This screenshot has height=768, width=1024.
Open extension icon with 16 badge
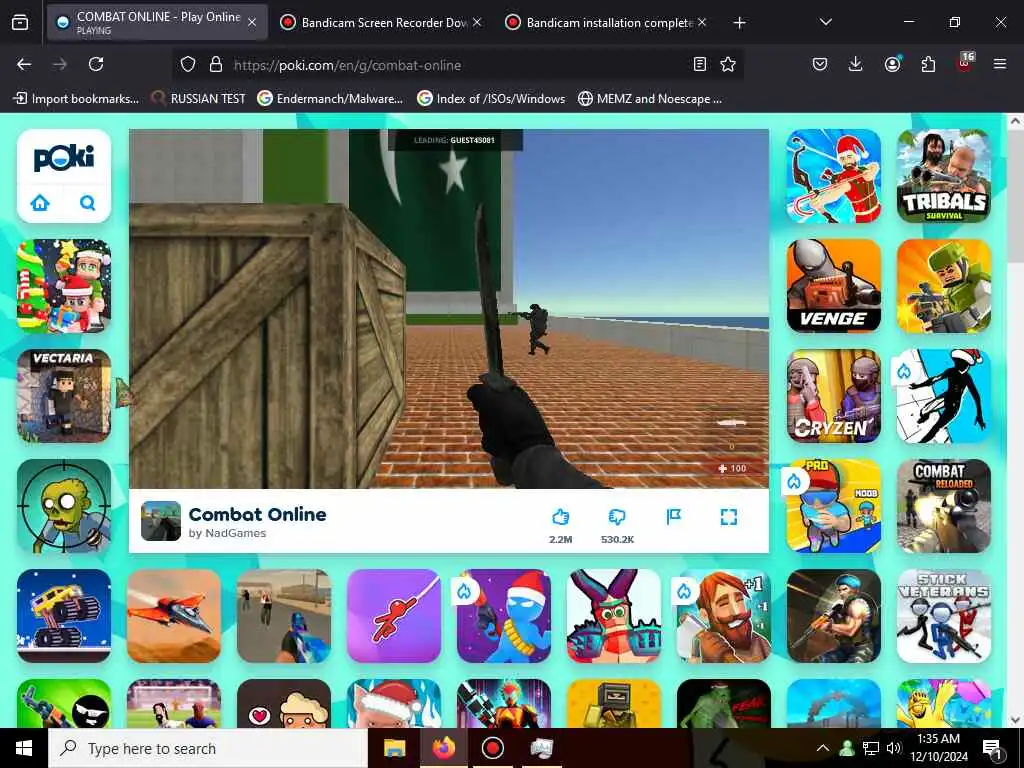coord(965,63)
